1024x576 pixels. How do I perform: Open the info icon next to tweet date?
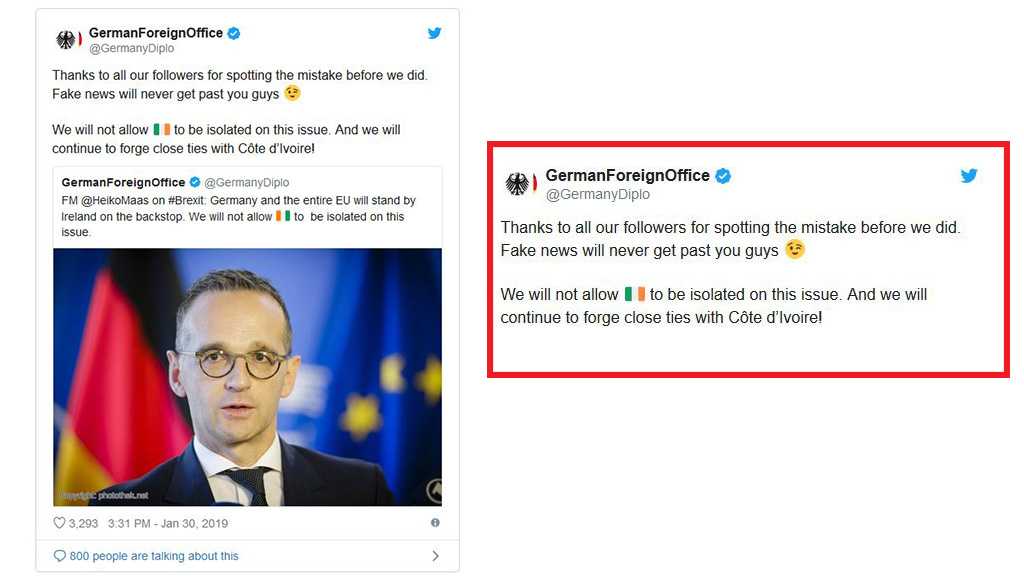tap(435, 522)
